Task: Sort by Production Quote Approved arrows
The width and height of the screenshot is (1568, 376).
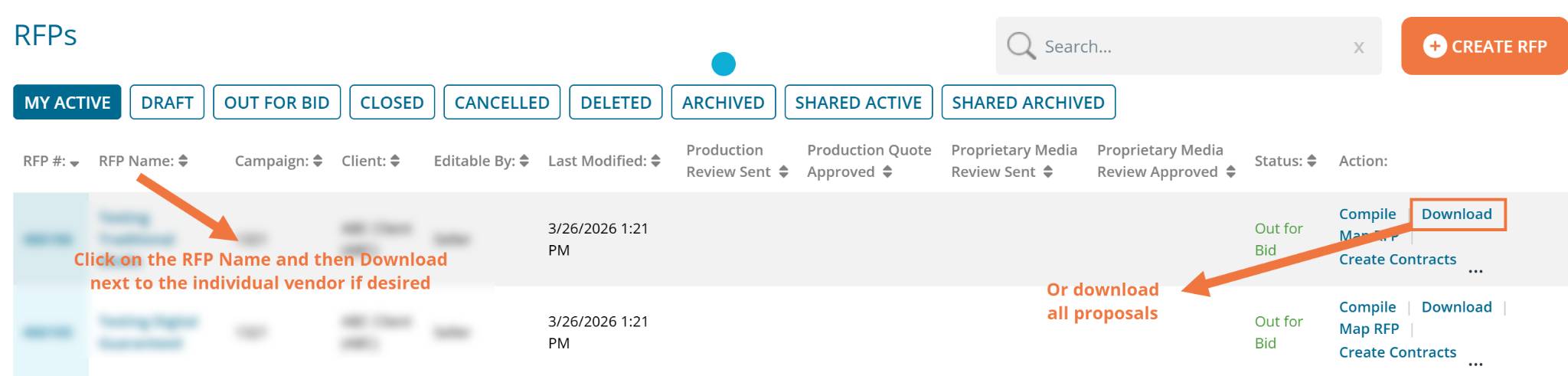Action: [x=887, y=172]
